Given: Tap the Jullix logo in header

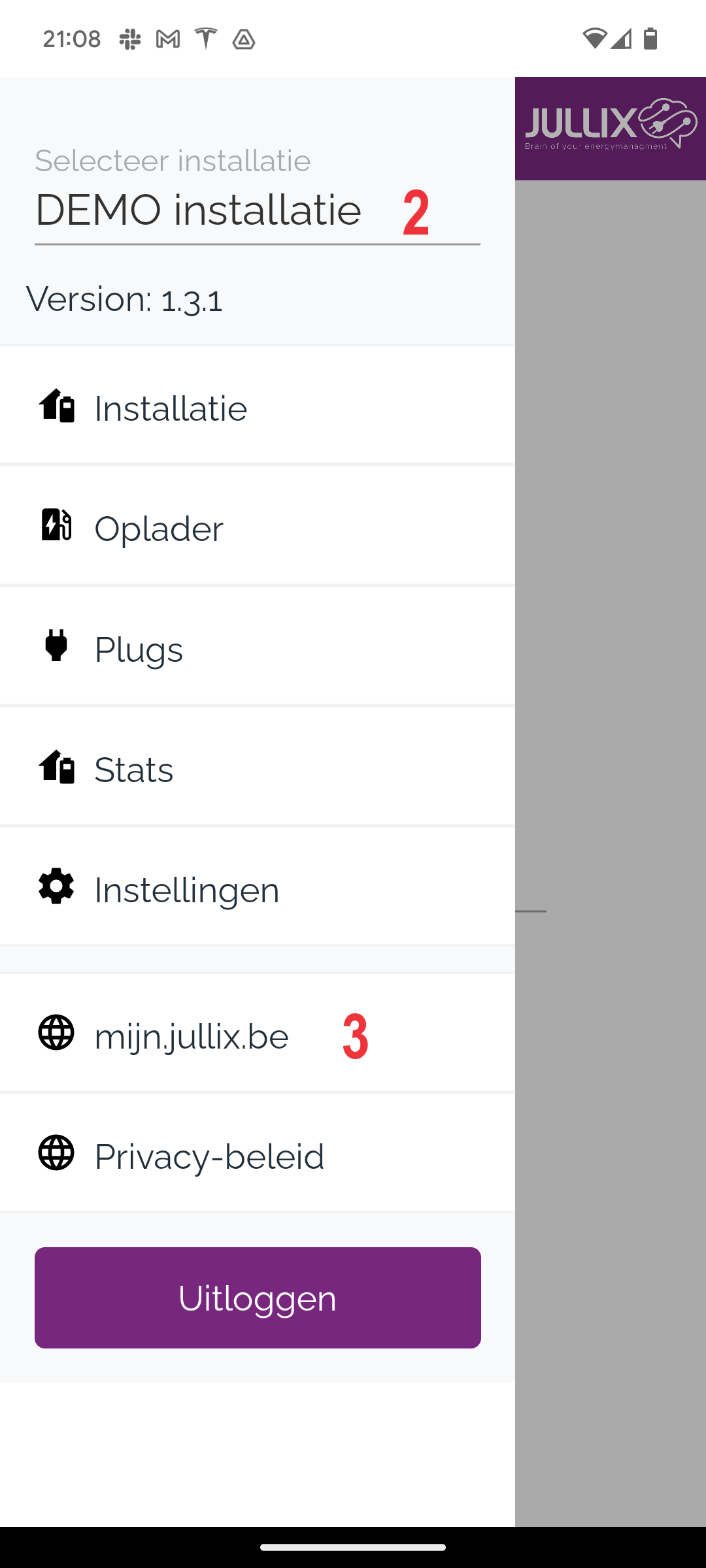Looking at the screenshot, I should (611, 125).
